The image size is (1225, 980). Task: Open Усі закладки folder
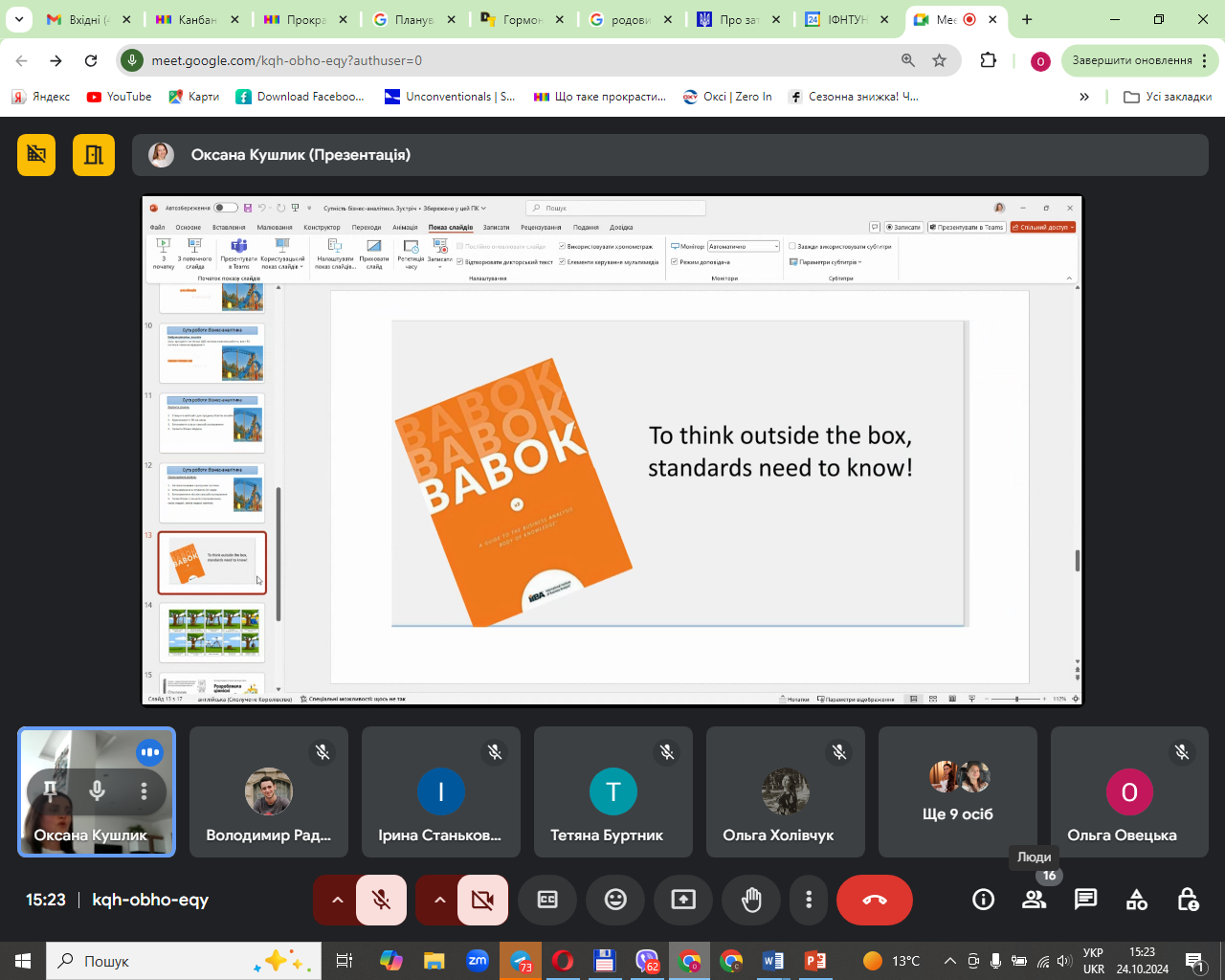click(x=1168, y=97)
